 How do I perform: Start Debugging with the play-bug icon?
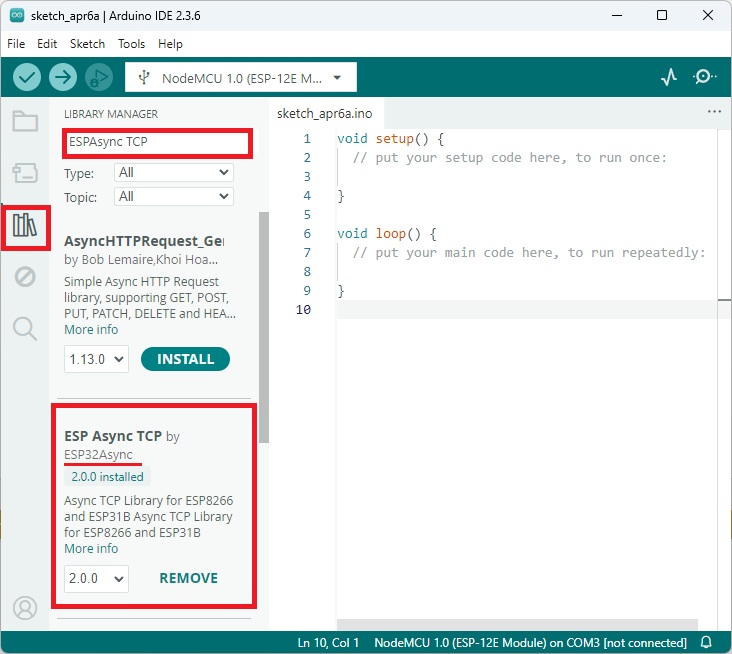99,77
